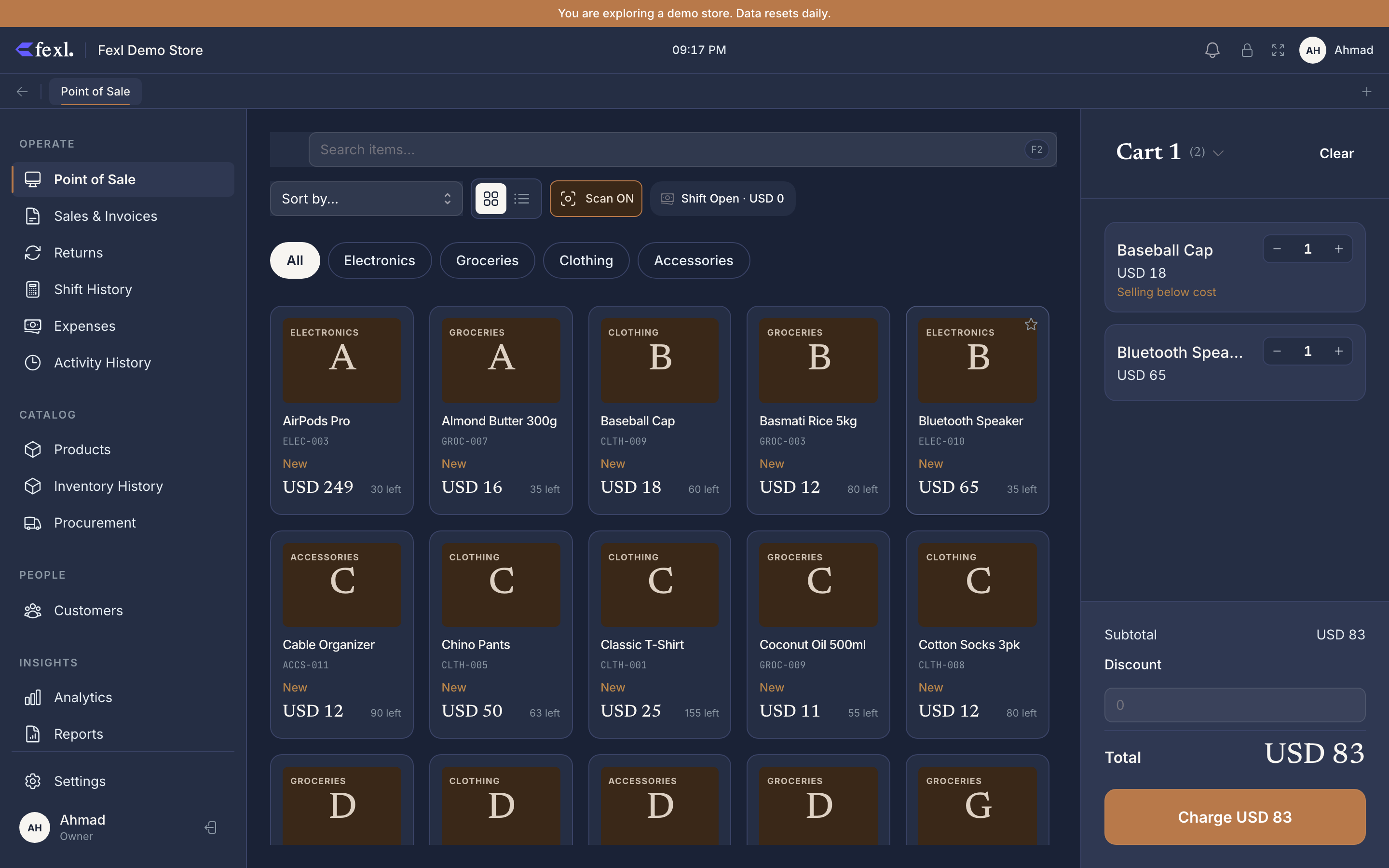Add Basmati Rice 5kg to cart
Viewport: 1389px width, 868px height.
[818, 410]
